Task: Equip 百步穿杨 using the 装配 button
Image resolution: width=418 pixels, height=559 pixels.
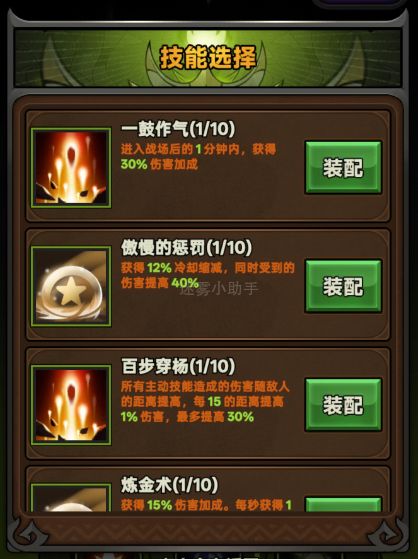Action: (x=343, y=405)
